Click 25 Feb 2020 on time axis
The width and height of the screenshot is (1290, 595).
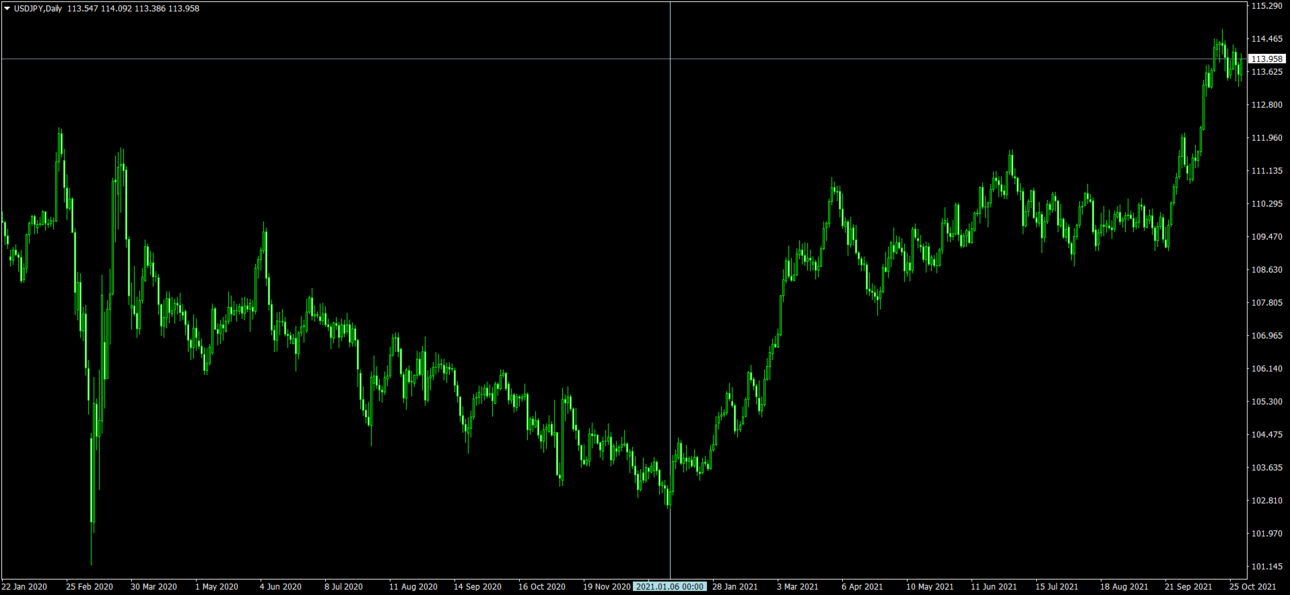click(90, 587)
